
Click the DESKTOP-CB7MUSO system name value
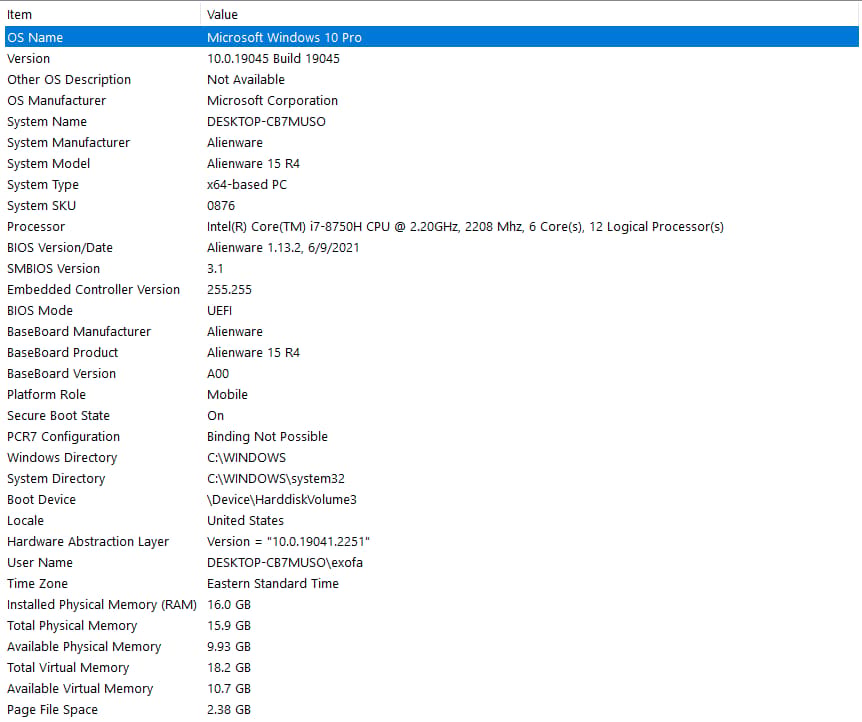(266, 122)
